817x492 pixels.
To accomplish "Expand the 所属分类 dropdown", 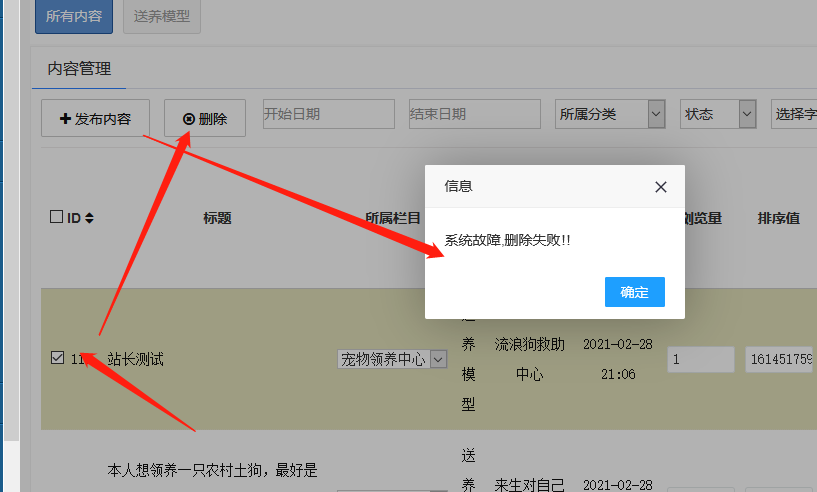I will 611,114.
